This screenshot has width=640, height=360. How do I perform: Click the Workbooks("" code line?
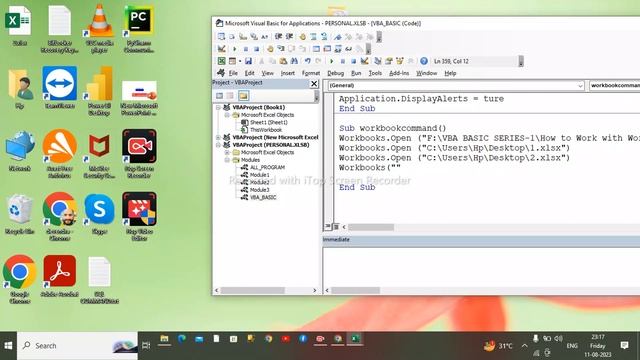coord(370,168)
